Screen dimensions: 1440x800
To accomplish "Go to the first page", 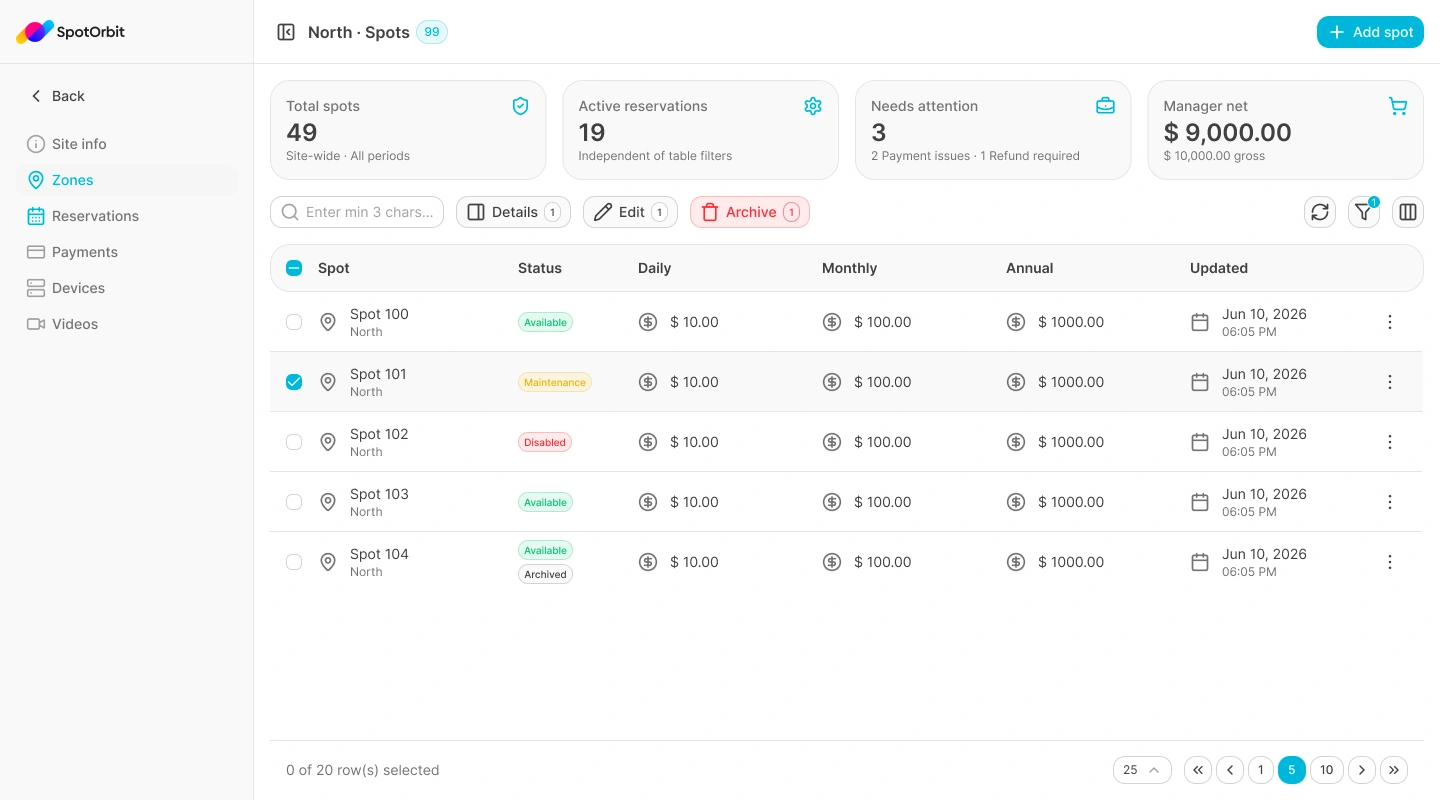I will (1198, 770).
